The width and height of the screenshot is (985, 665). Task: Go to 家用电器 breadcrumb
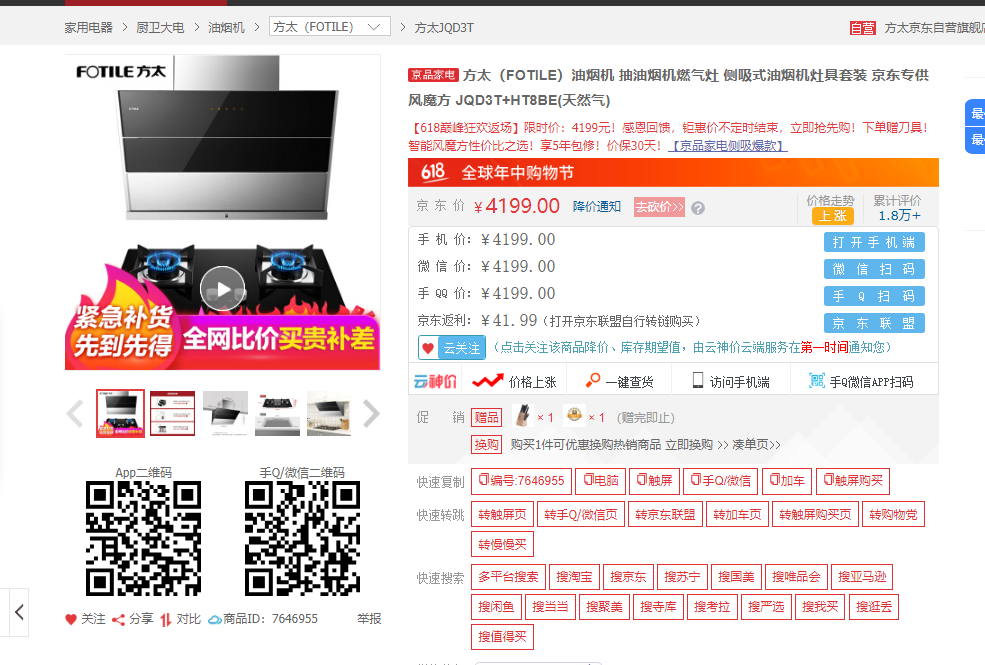point(89,28)
